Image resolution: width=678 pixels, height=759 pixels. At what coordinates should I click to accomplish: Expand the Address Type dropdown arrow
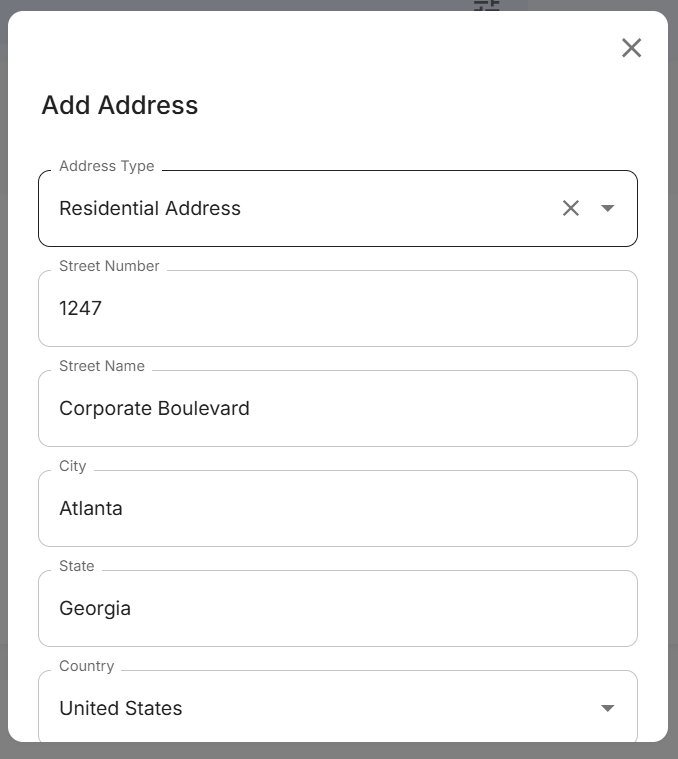coord(607,208)
